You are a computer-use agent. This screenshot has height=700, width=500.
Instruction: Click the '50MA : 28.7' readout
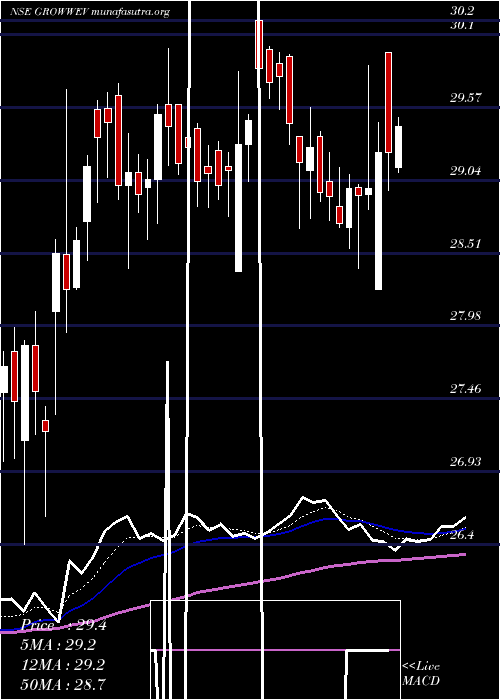(x=64, y=684)
